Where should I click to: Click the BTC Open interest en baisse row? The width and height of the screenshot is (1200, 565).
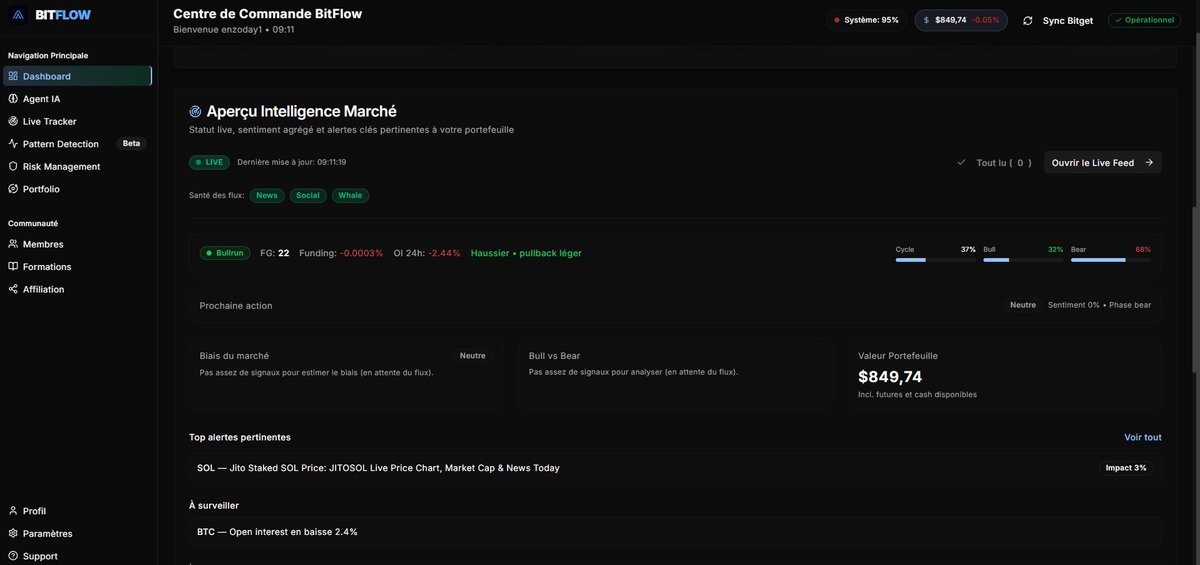675,532
